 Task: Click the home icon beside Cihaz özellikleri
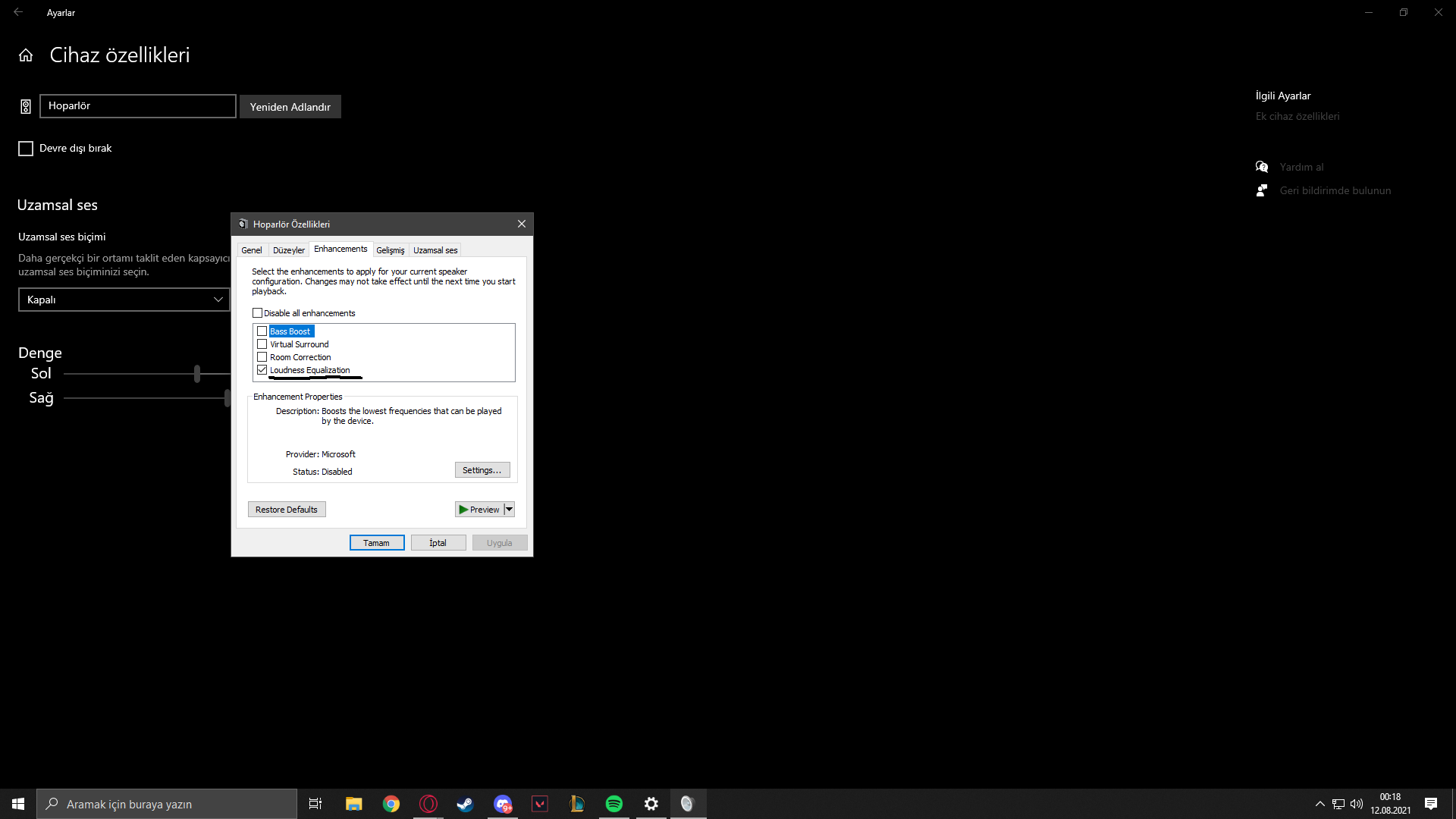click(26, 55)
